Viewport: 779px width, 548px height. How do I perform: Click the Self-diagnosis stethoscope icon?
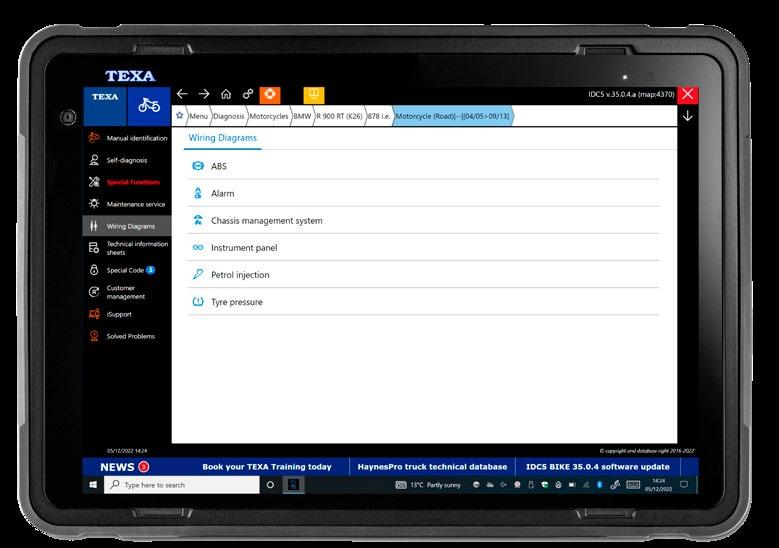click(x=94, y=160)
